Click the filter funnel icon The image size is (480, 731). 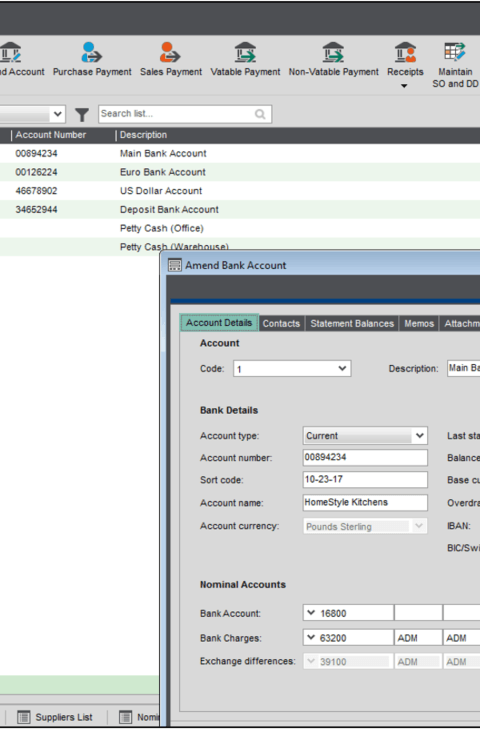[x=82, y=114]
